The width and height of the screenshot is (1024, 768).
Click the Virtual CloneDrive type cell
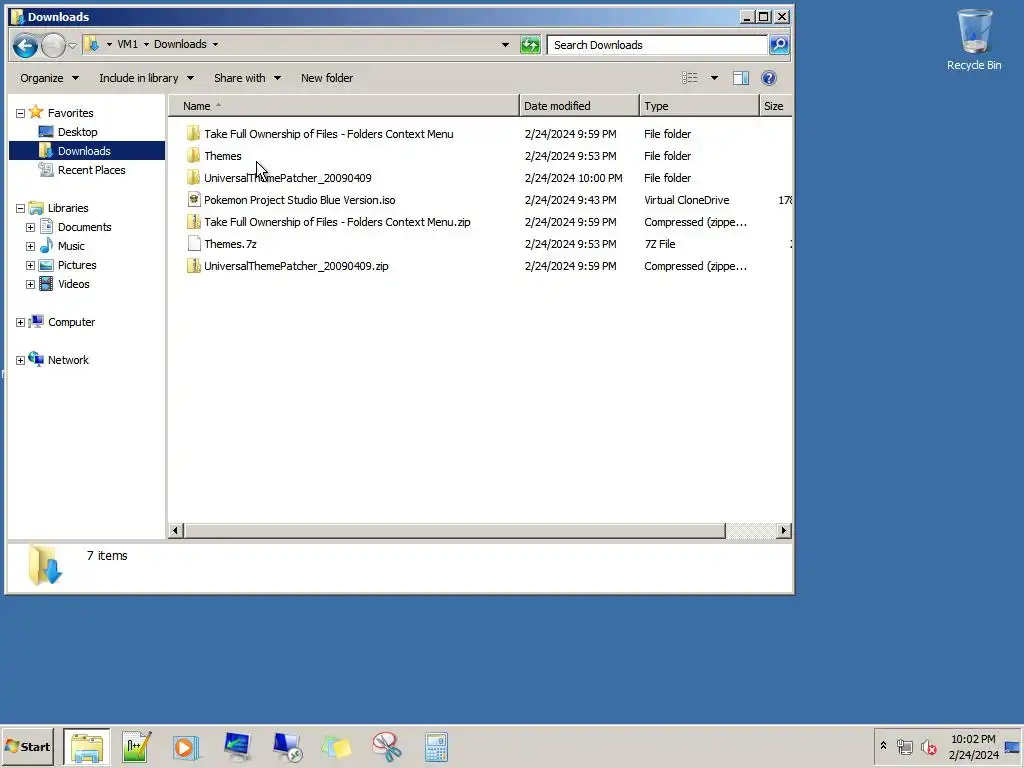coord(686,200)
